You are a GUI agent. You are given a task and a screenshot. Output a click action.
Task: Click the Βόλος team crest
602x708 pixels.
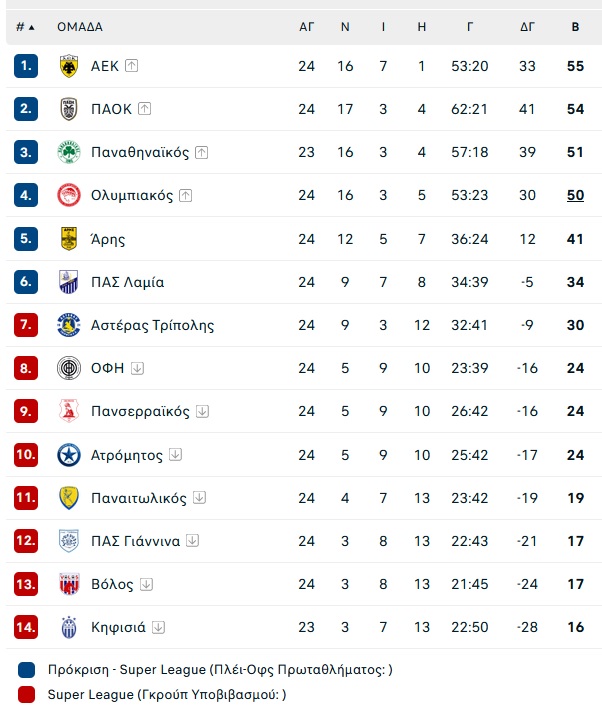coord(69,584)
